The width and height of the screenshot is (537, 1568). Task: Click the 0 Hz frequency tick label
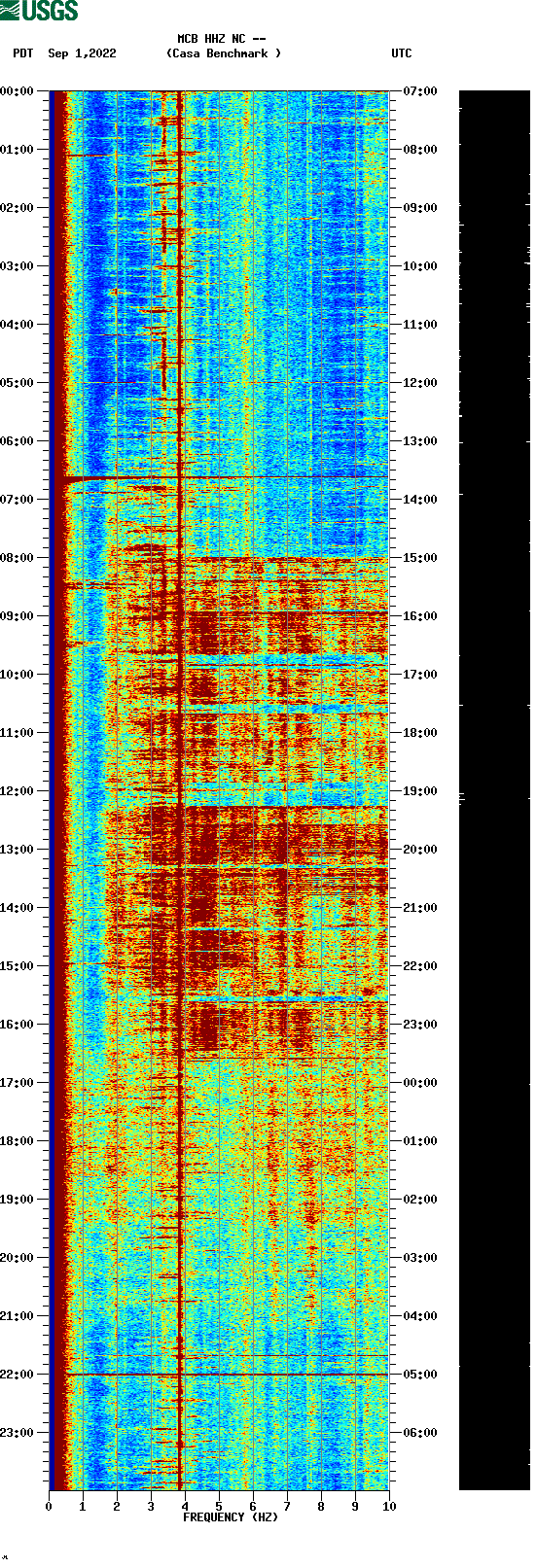point(49,1507)
